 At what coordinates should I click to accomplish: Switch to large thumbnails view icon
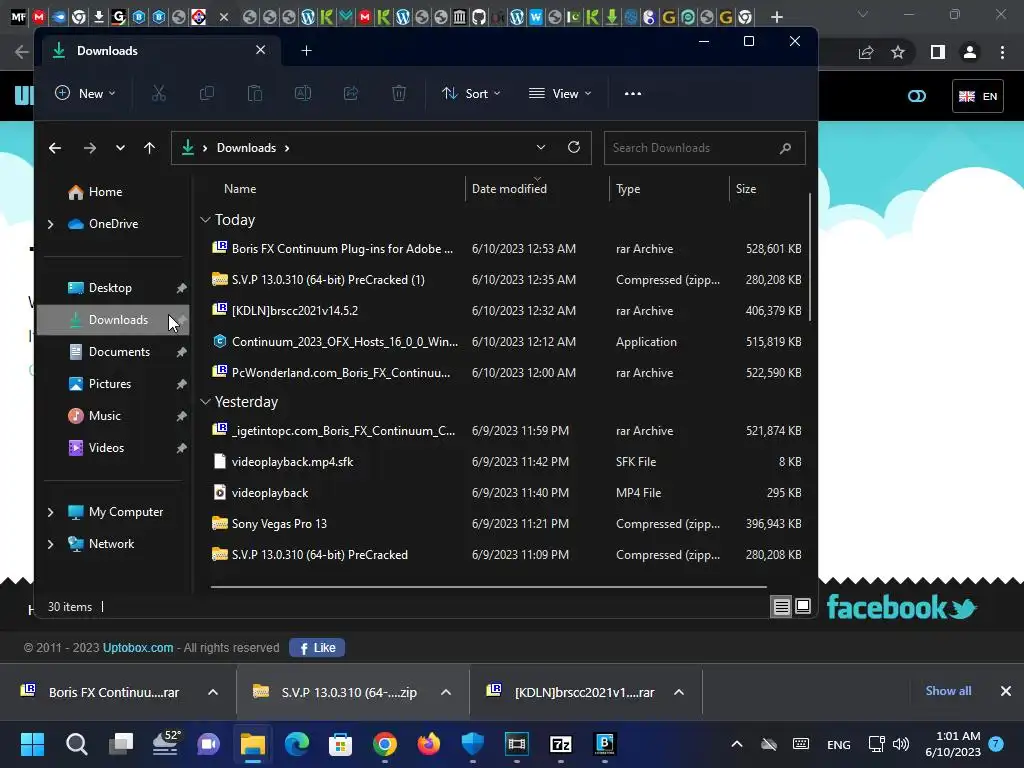[x=803, y=607]
